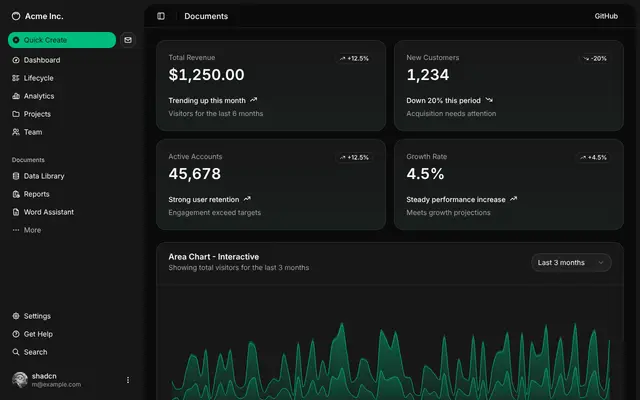
Task: Open the Last 3 months dropdown
Action: [x=571, y=262]
